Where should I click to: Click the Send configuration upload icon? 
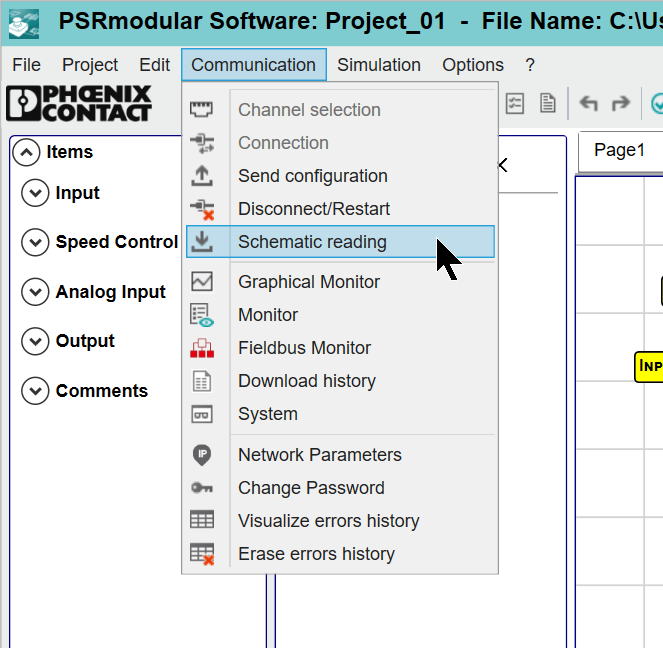(202, 176)
